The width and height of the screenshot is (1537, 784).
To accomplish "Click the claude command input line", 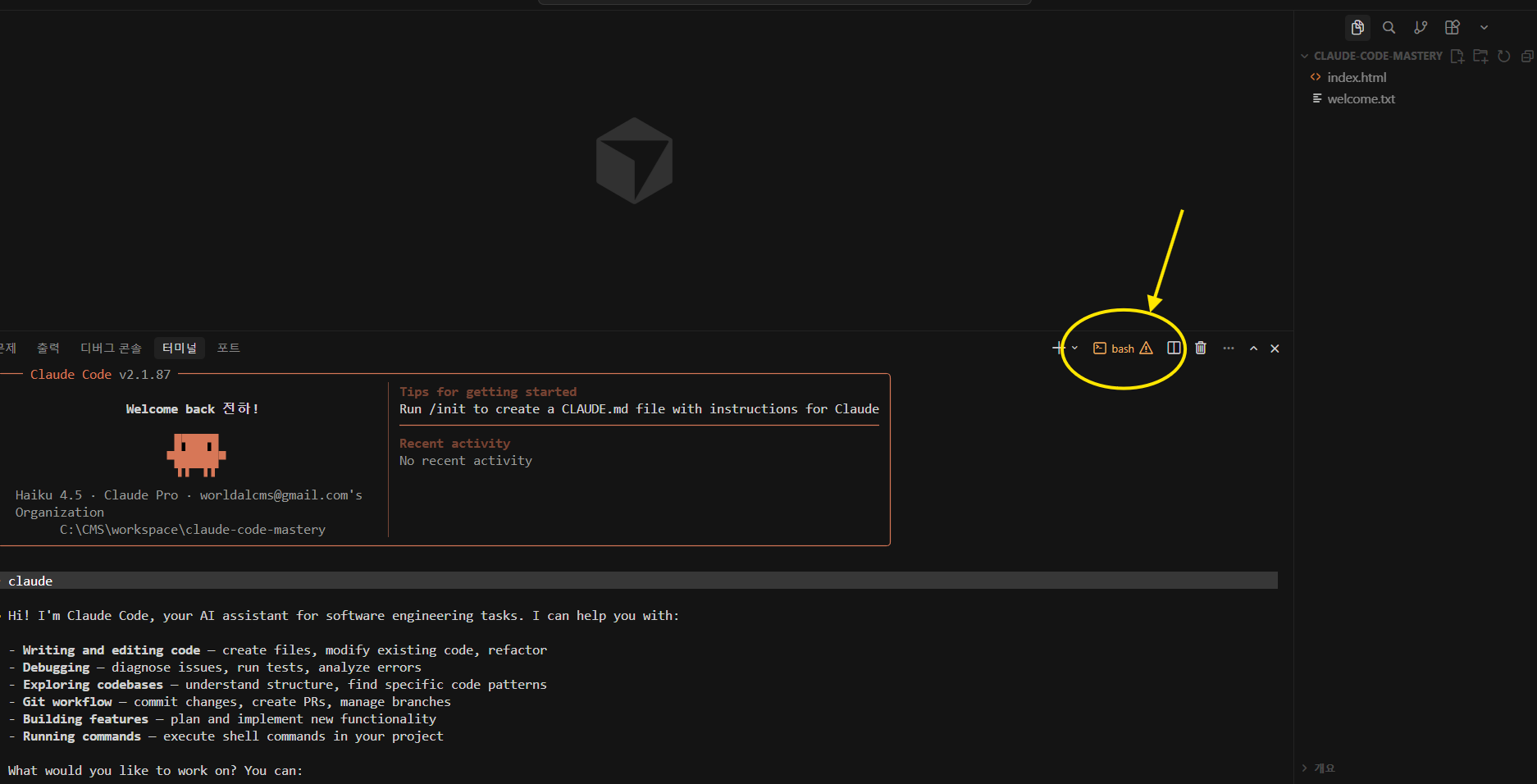I will pos(639,581).
